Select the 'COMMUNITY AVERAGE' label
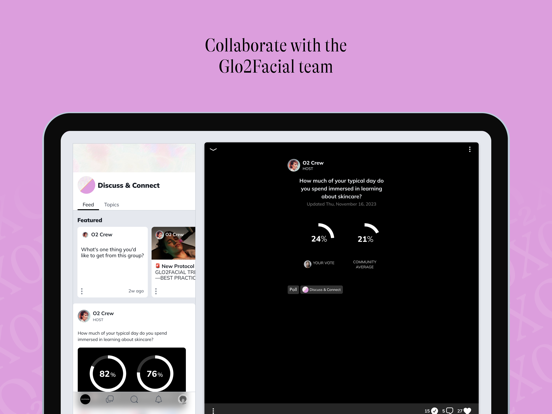Screen dimensions: 552x414 (365, 264)
